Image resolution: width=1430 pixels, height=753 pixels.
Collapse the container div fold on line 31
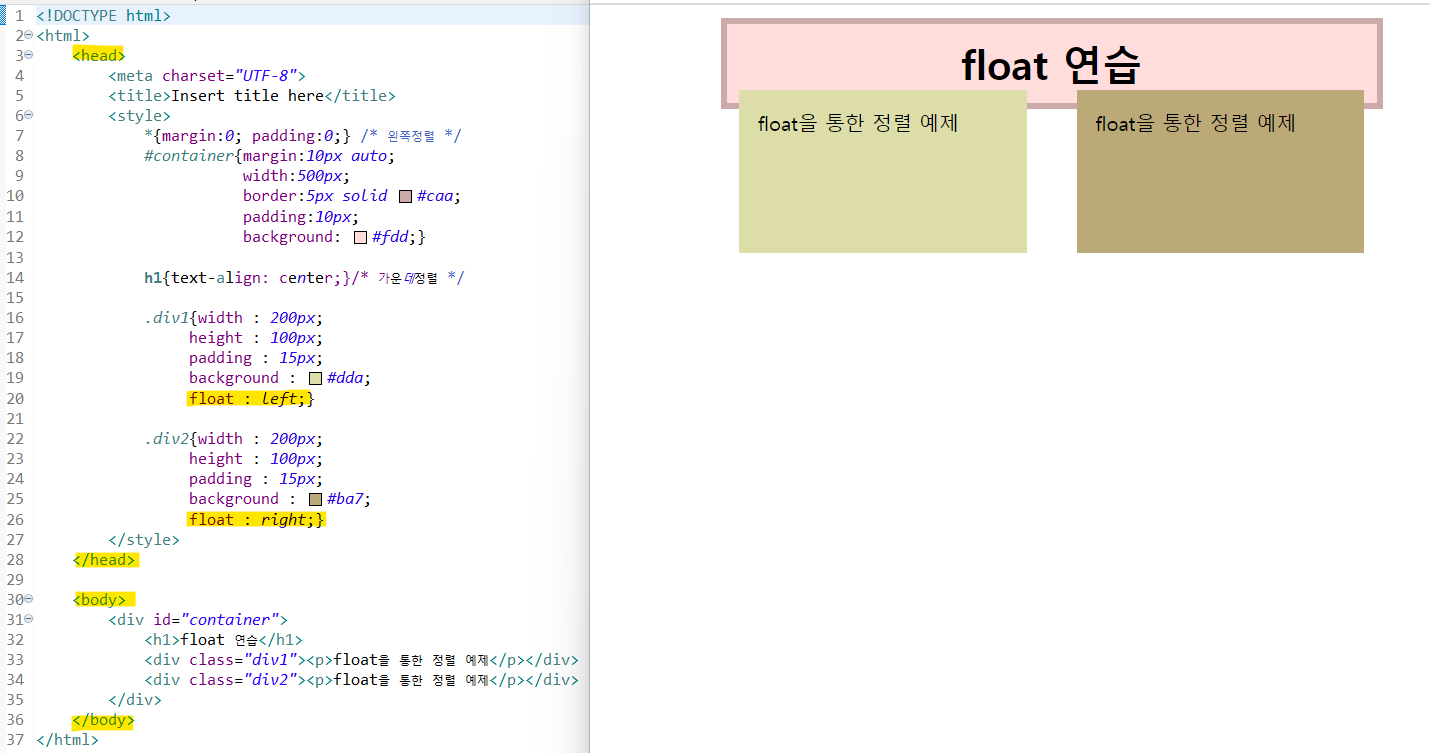tap(29, 618)
